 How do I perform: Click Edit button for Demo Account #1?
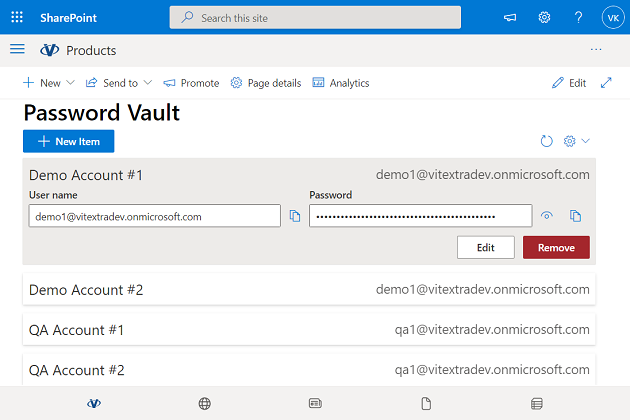pyautogui.click(x=485, y=247)
